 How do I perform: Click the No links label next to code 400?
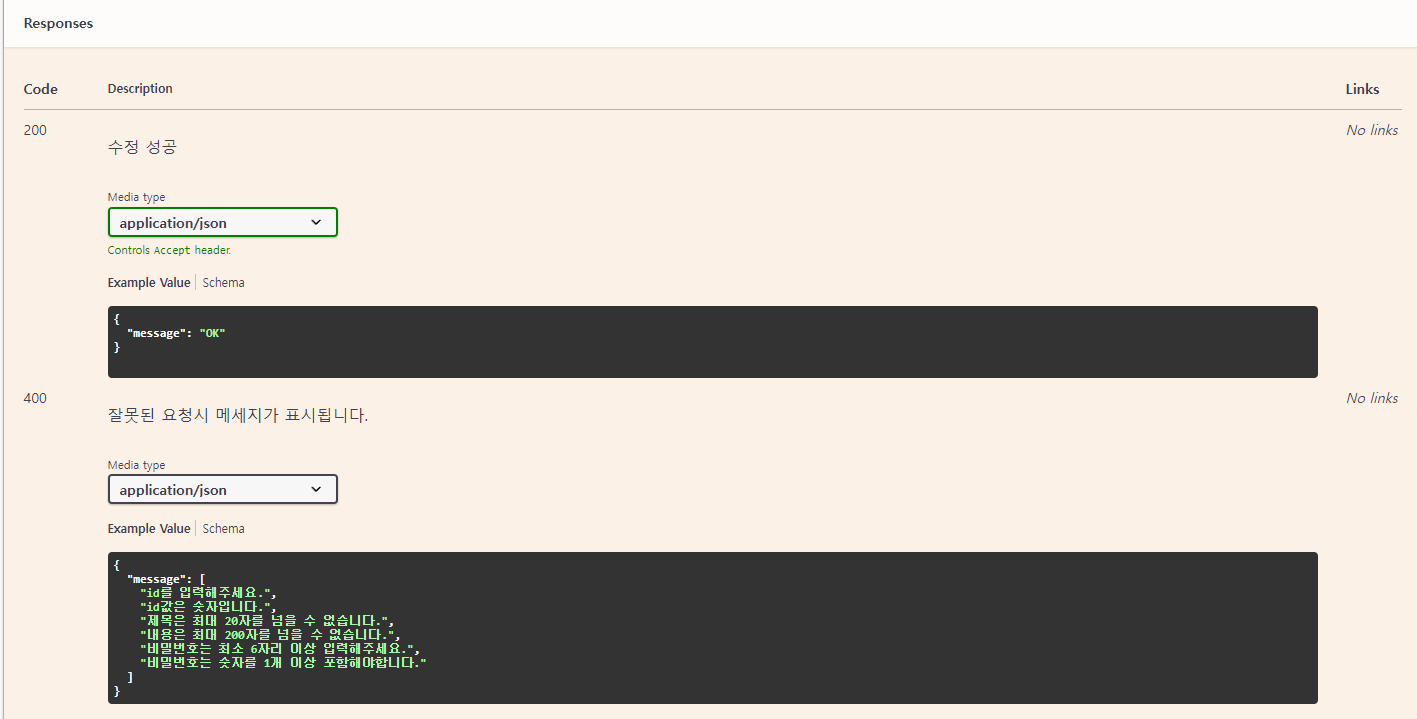(1371, 397)
